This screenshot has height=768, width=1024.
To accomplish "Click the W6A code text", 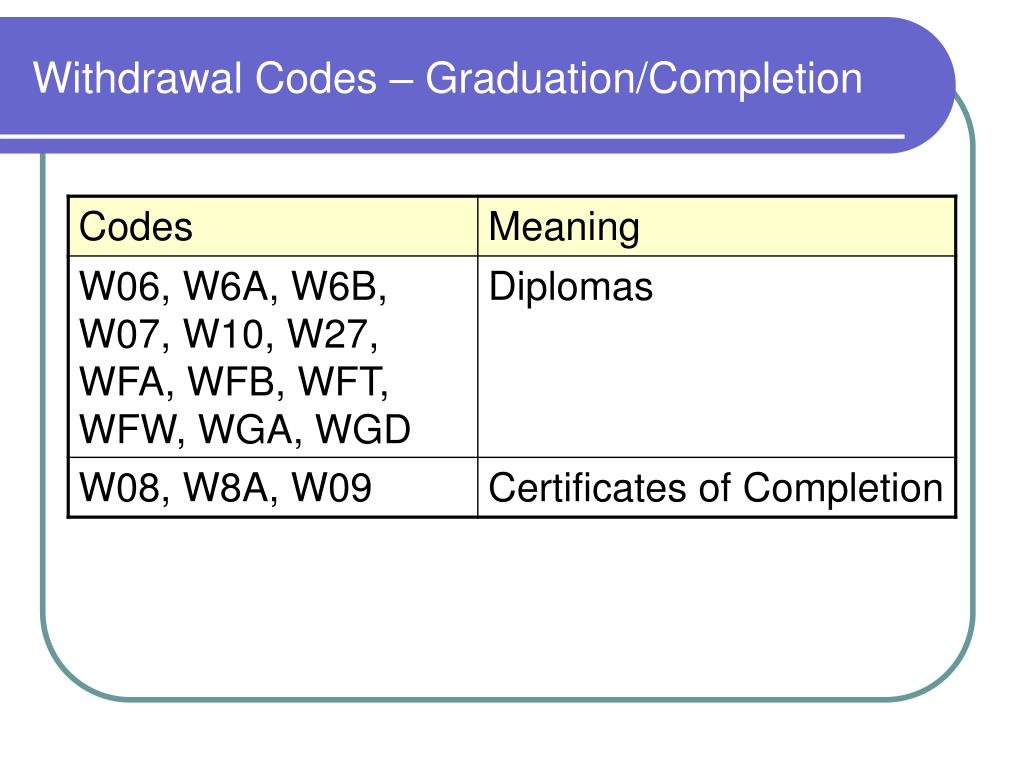I will [x=225, y=286].
